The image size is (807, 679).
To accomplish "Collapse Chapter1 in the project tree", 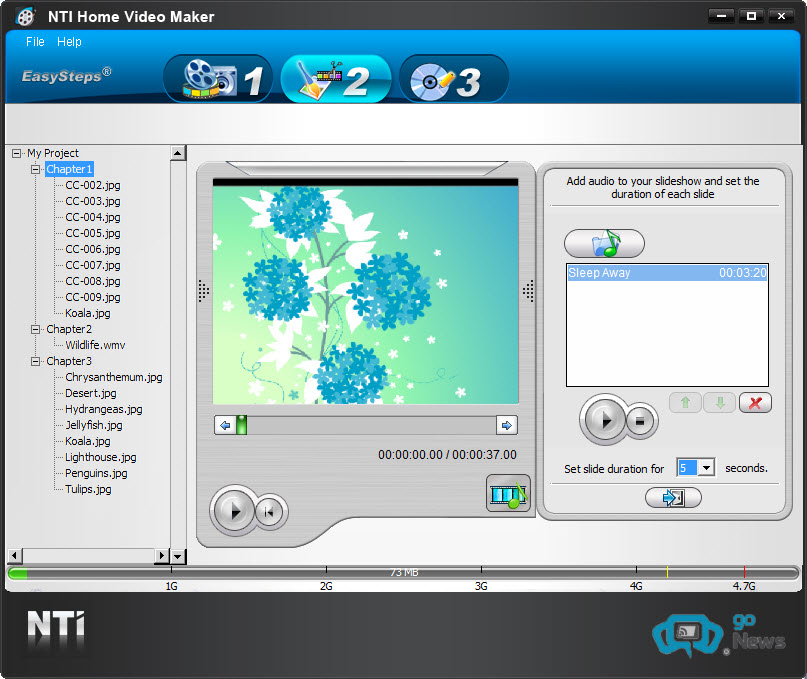I will tap(36, 169).
